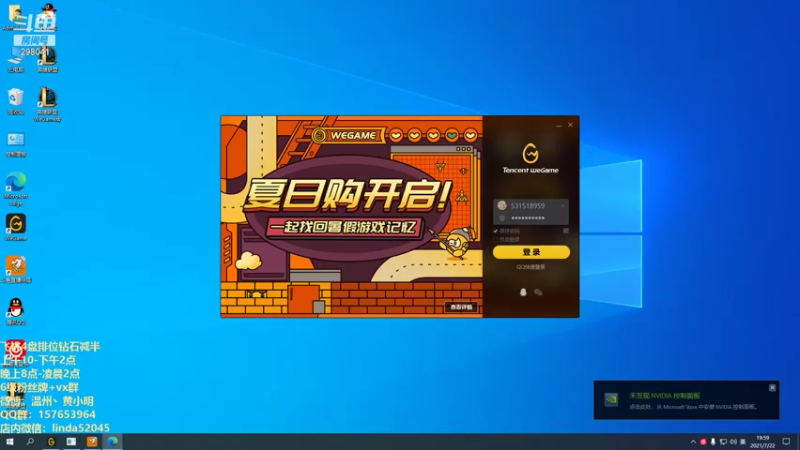
Task: Open QR code login icon beside remember password
Action: click(566, 231)
